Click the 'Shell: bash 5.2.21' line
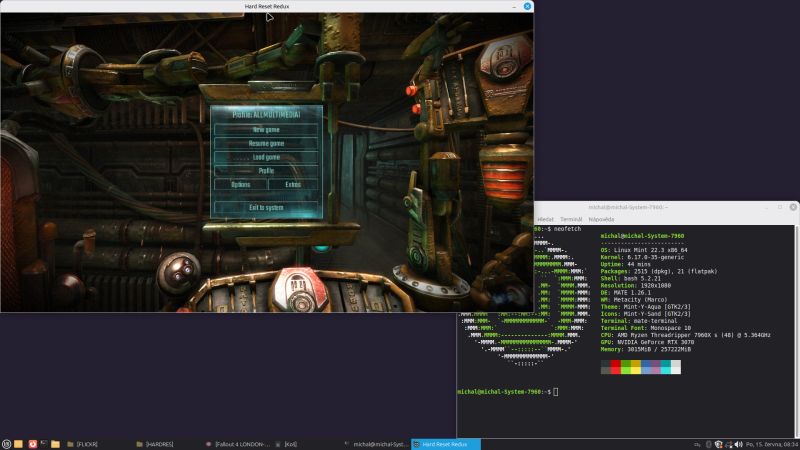Image resolution: width=800 pixels, height=450 pixels. tap(631, 279)
